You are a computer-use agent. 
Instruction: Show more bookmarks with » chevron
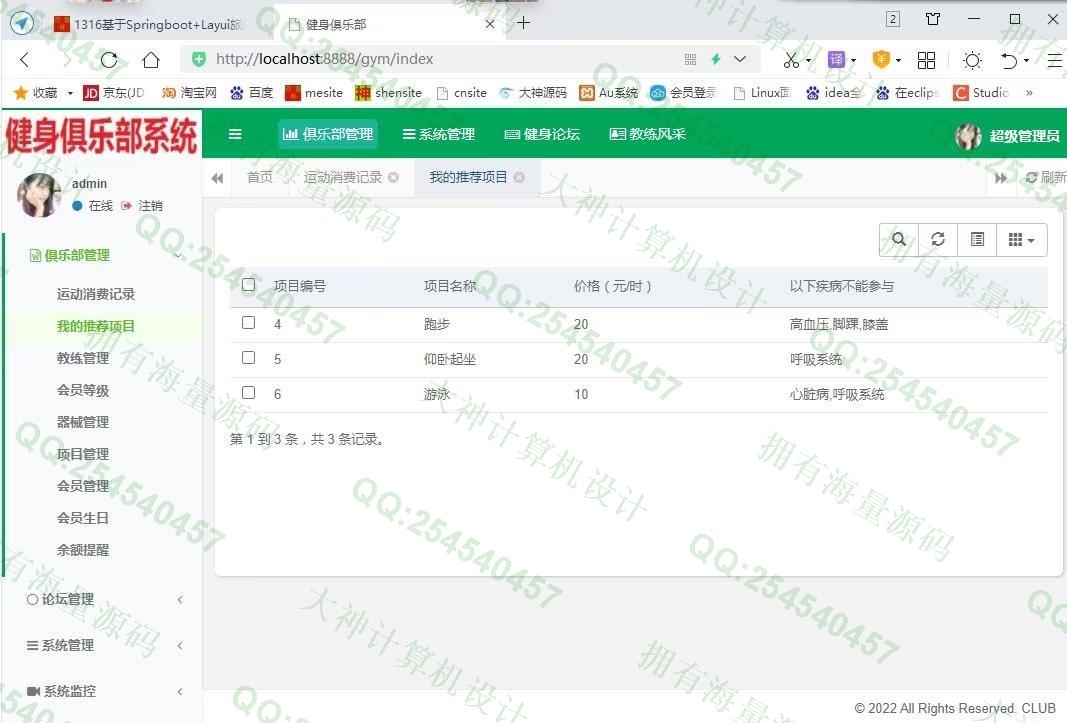click(1029, 93)
